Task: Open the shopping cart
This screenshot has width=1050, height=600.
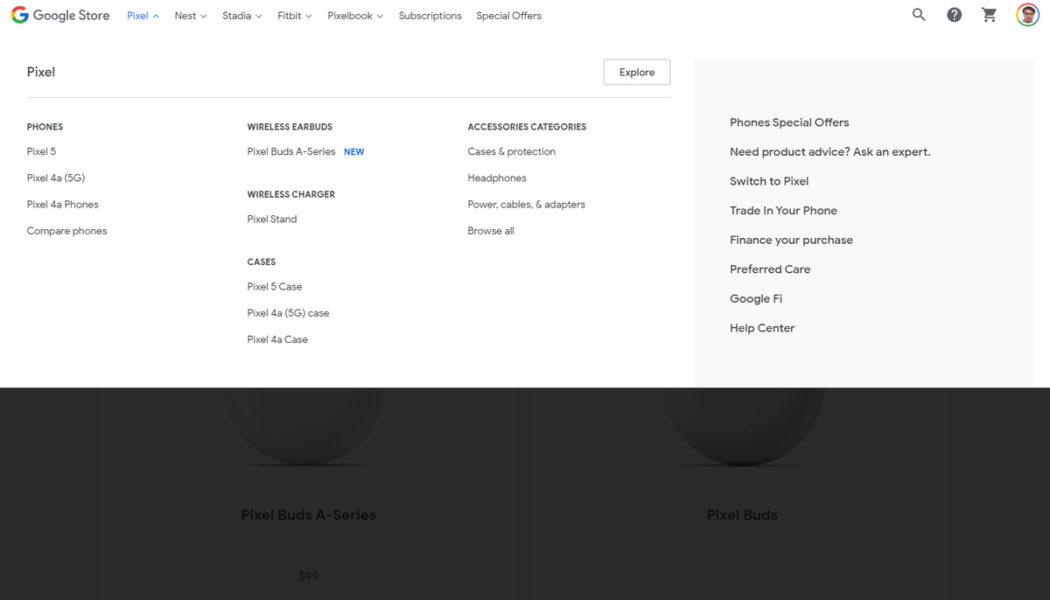Action: [x=989, y=15]
